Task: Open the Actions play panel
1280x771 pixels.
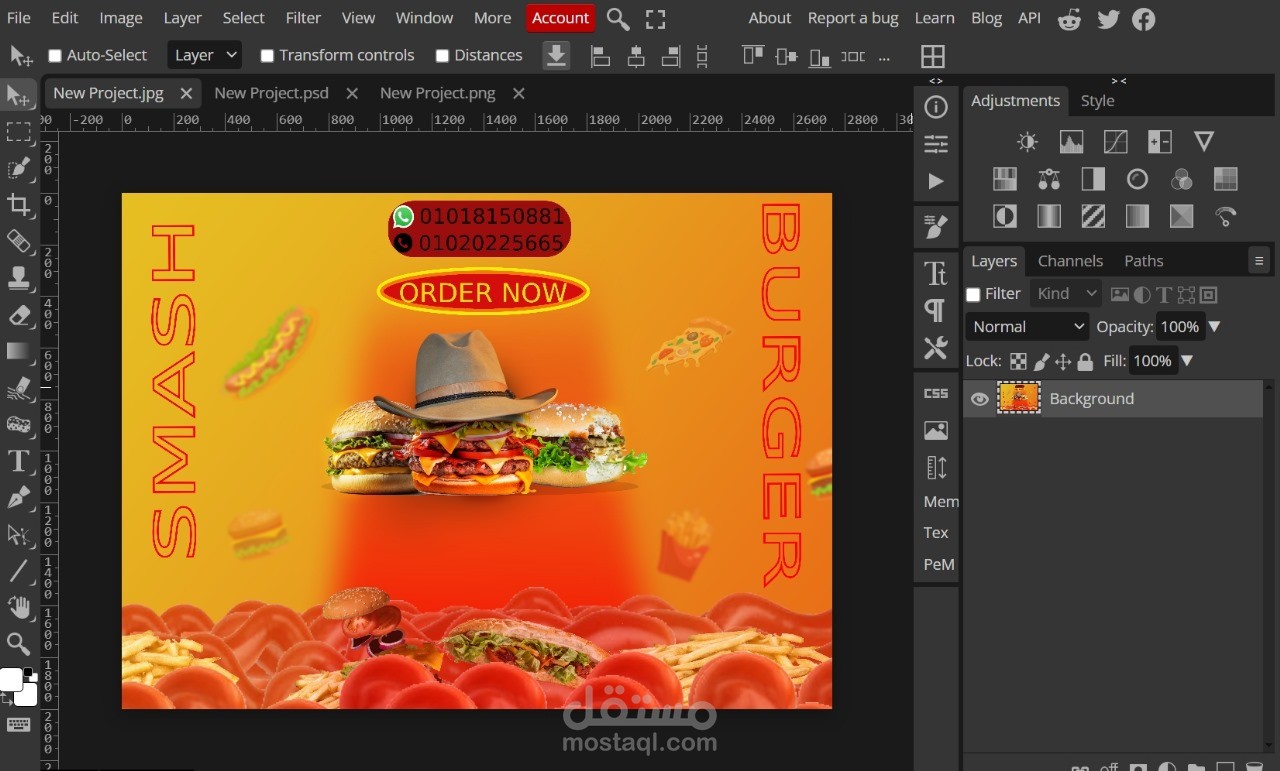Action: (936, 181)
